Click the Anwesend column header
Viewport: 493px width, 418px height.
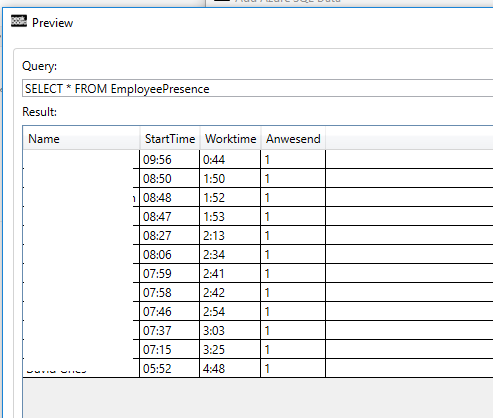pos(293,139)
